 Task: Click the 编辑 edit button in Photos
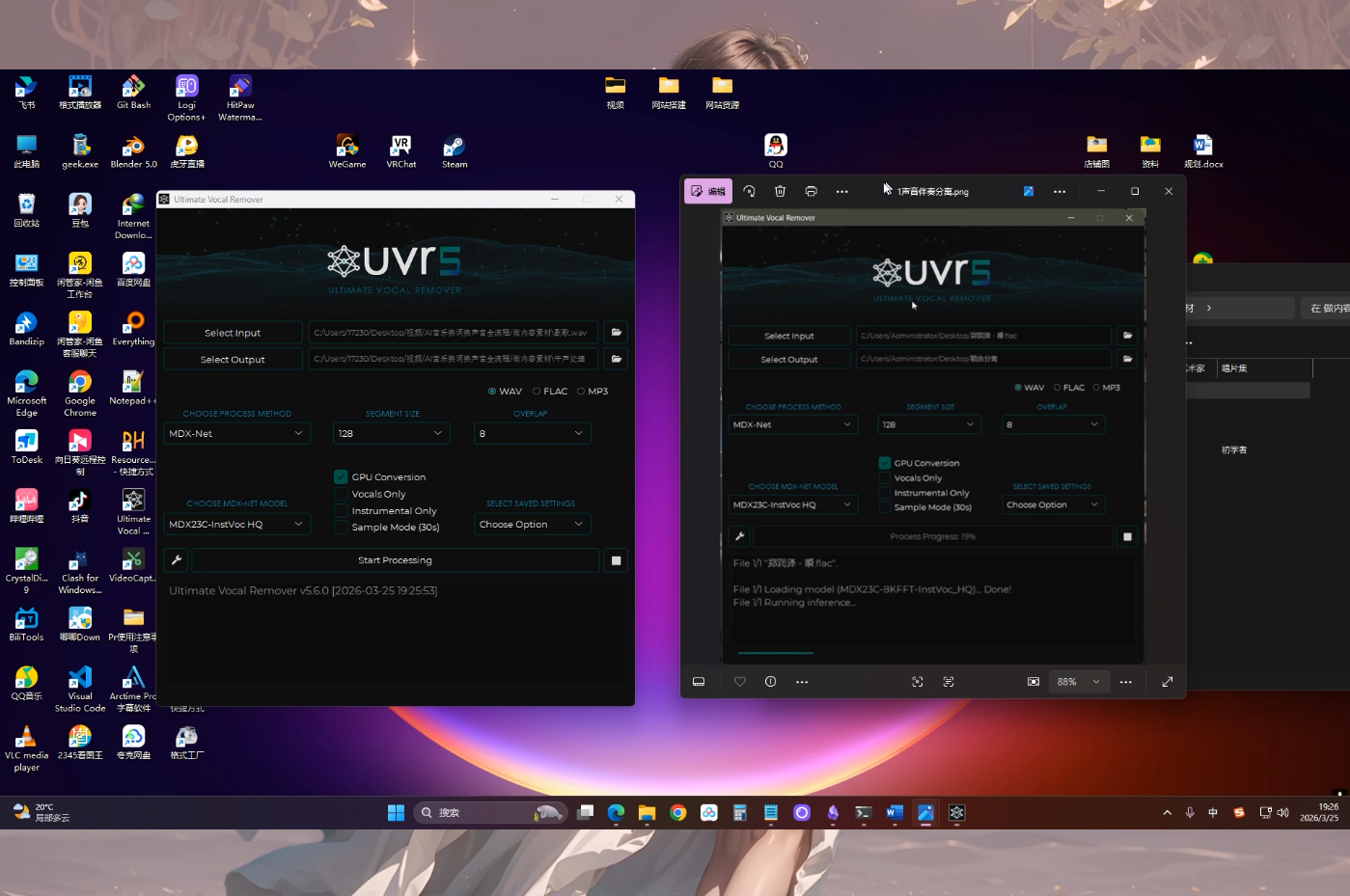pos(708,191)
